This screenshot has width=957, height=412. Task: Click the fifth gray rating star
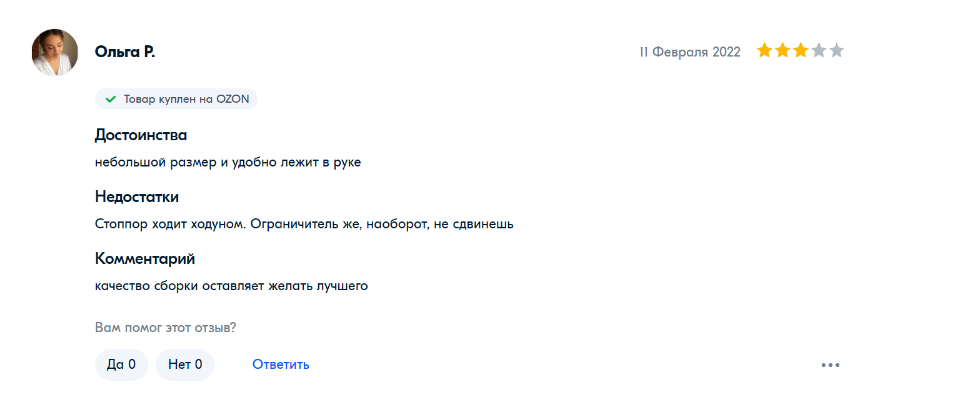click(837, 51)
